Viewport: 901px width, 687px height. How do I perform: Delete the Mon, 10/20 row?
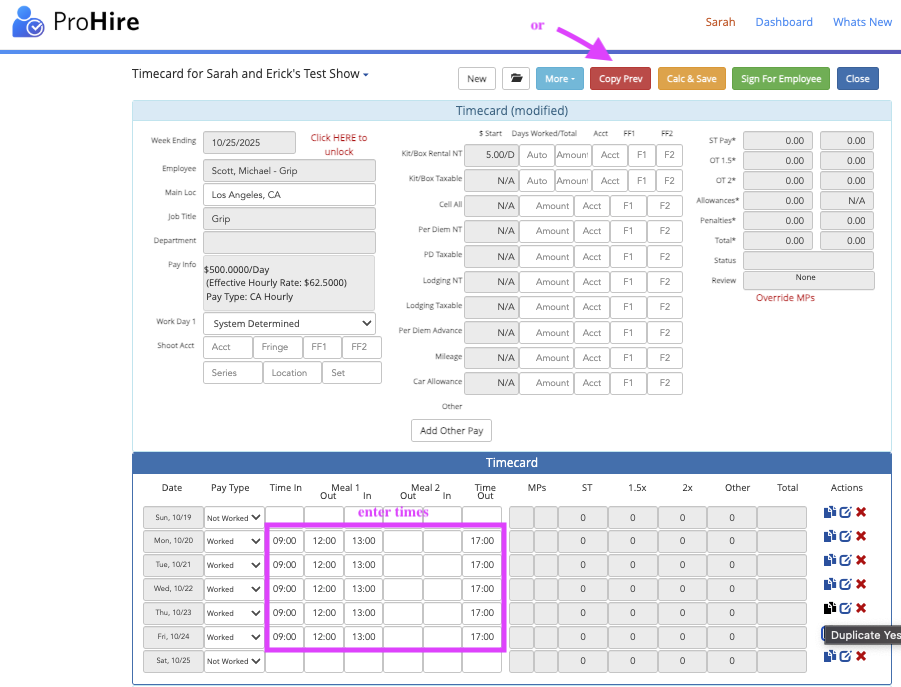coord(861,536)
